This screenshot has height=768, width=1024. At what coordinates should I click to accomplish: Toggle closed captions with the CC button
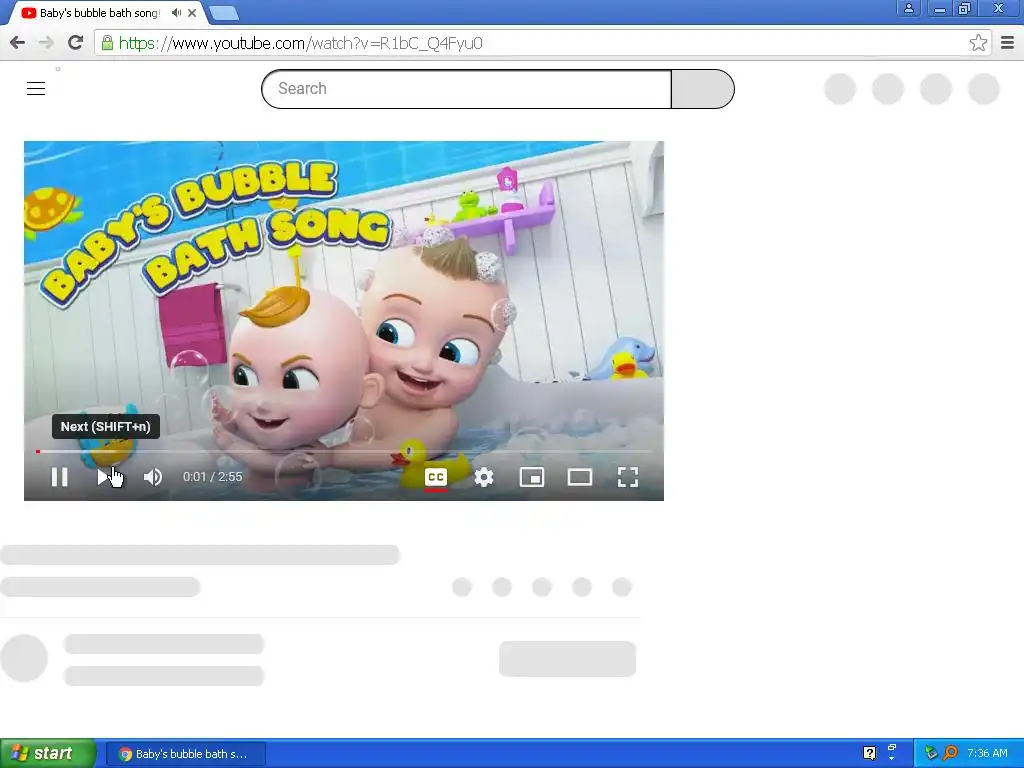point(436,477)
